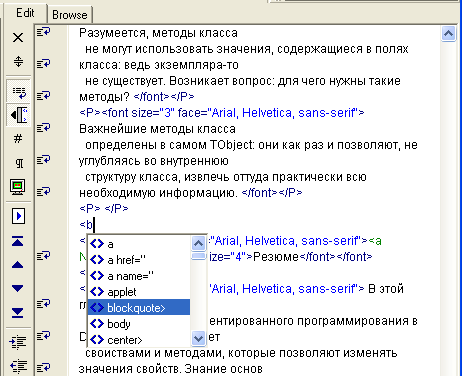Jump to bottom with the barred down arrow
This screenshot has width=462, height=376.
point(18,313)
